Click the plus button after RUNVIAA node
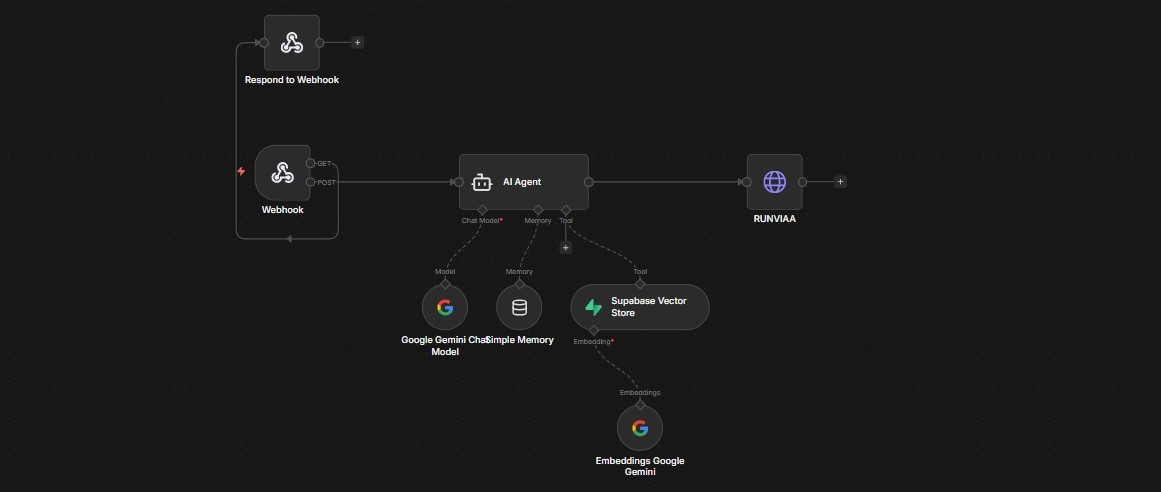This screenshot has height=492, width=1161. click(x=840, y=182)
